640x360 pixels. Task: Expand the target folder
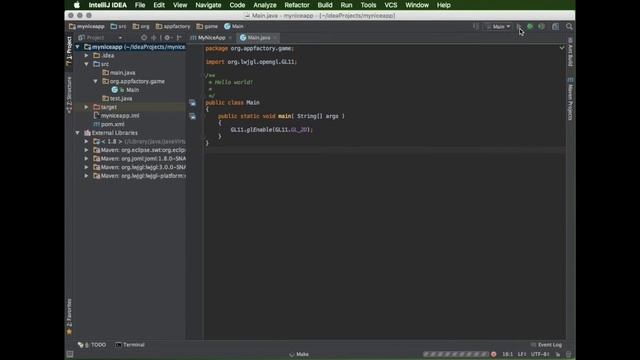click(x=86, y=107)
